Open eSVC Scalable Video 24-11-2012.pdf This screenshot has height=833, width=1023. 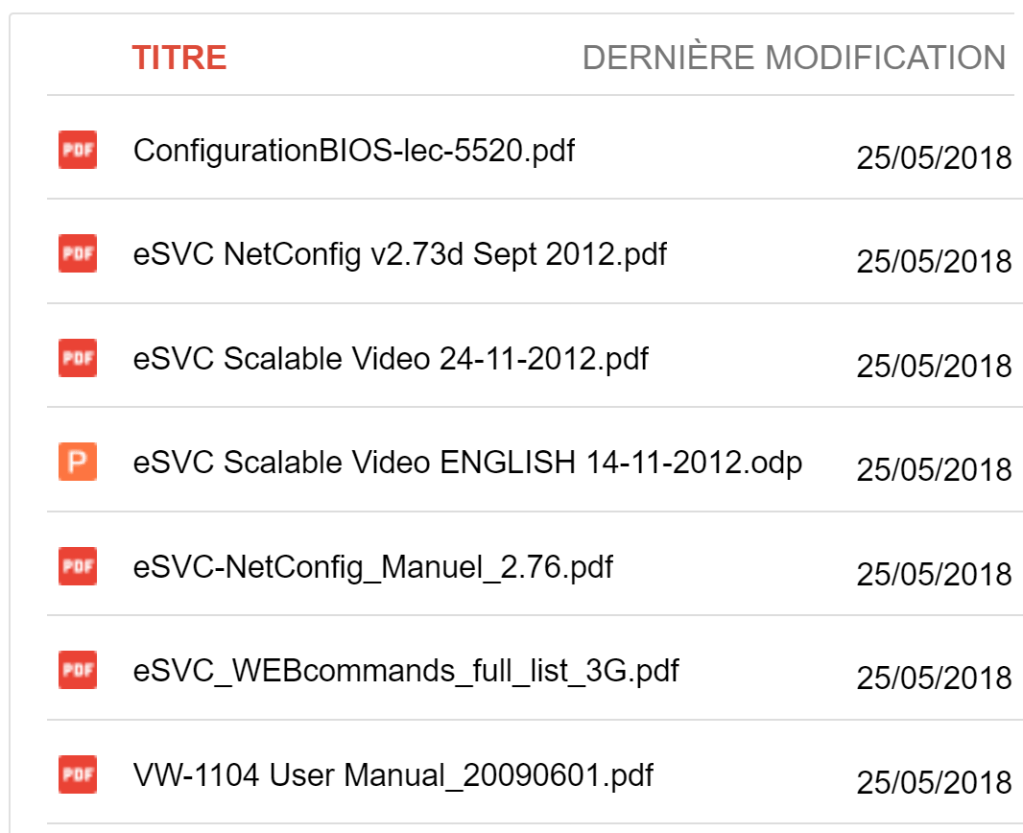[391, 359]
